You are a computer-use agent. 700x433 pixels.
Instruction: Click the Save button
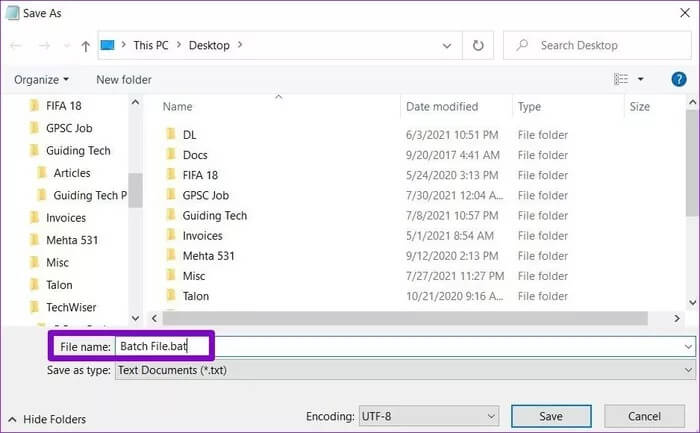(x=551, y=416)
